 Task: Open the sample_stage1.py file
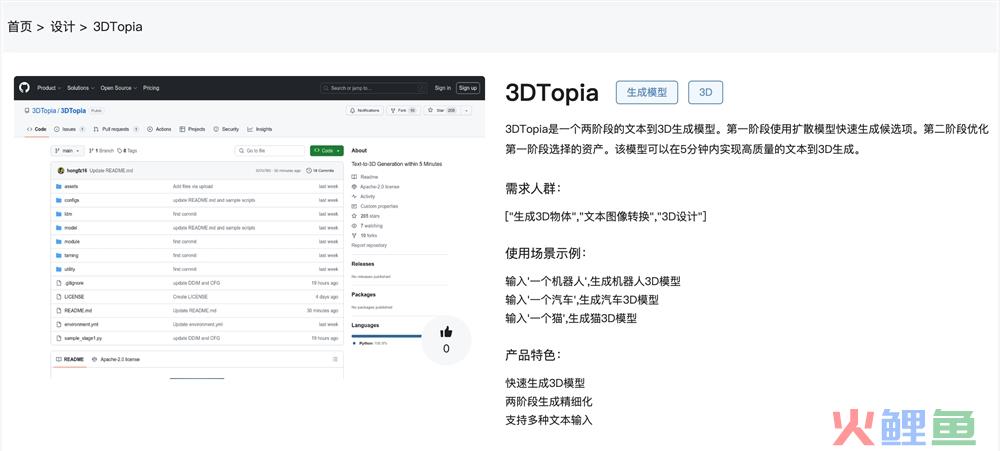(x=83, y=338)
